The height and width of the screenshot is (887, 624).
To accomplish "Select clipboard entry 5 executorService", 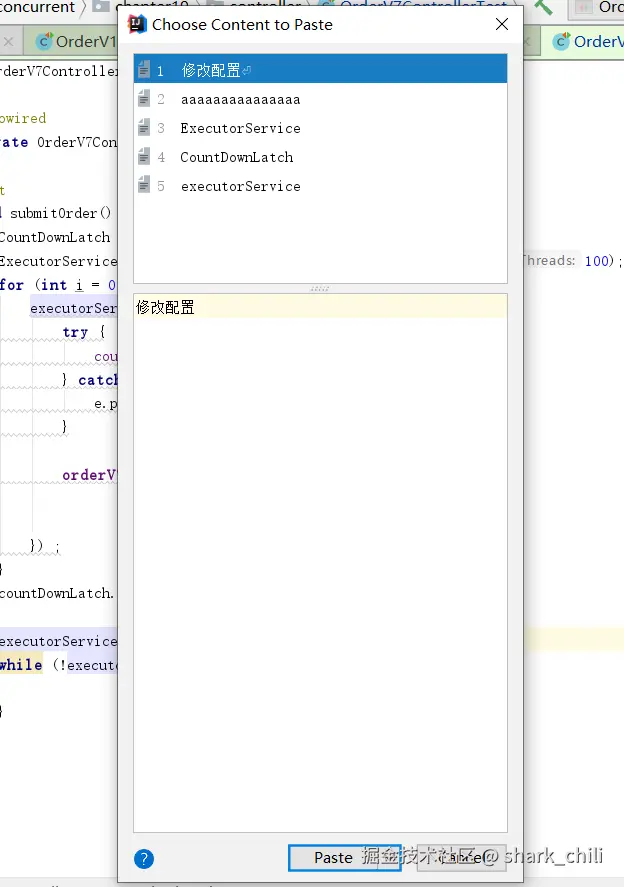I will 320,186.
